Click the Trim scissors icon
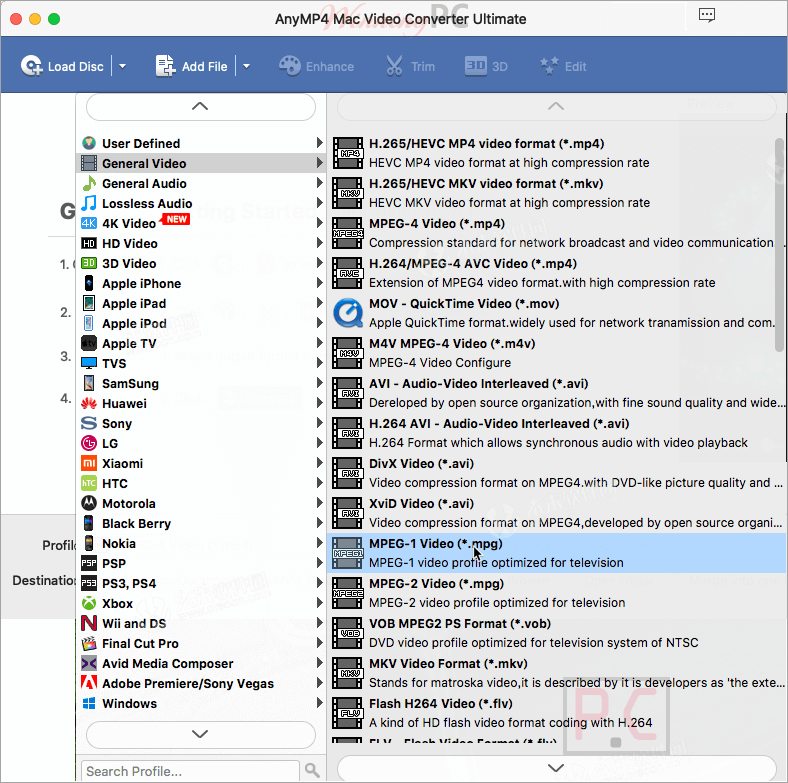Screen dimensions: 788x783 [394, 66]
